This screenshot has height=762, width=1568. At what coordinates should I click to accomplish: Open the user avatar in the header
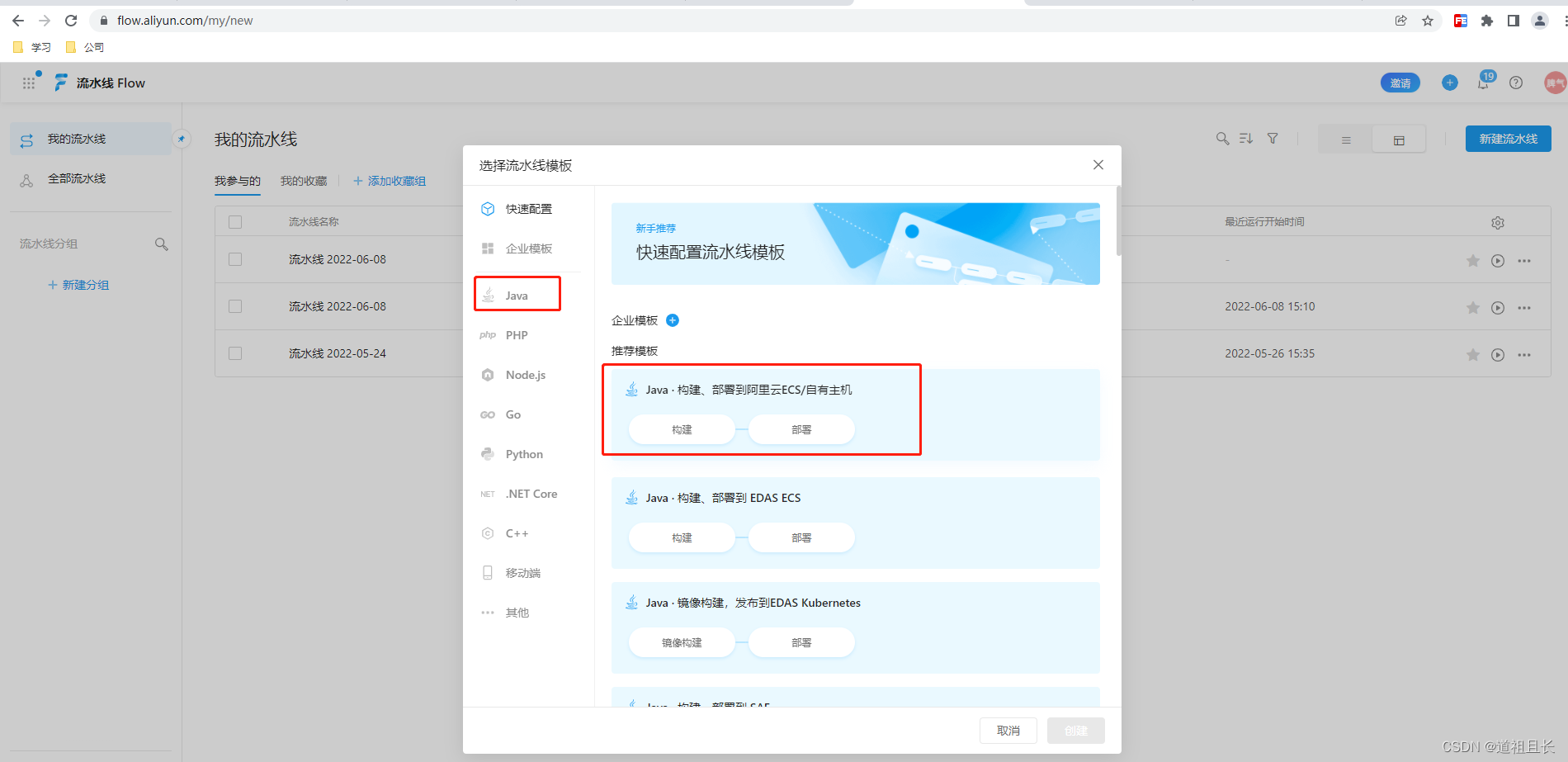coord(1555,83)
